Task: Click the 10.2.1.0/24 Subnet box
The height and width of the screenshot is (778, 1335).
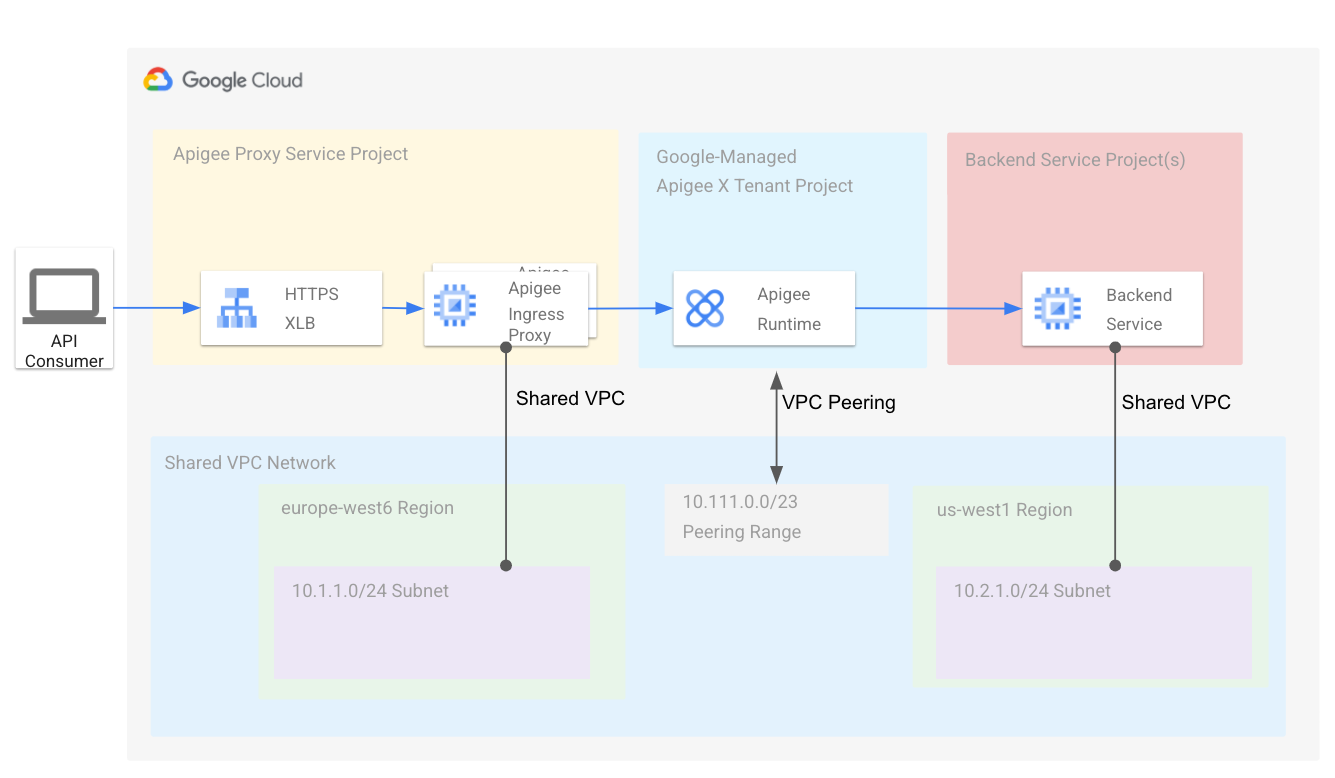Action: (1093, 622)
